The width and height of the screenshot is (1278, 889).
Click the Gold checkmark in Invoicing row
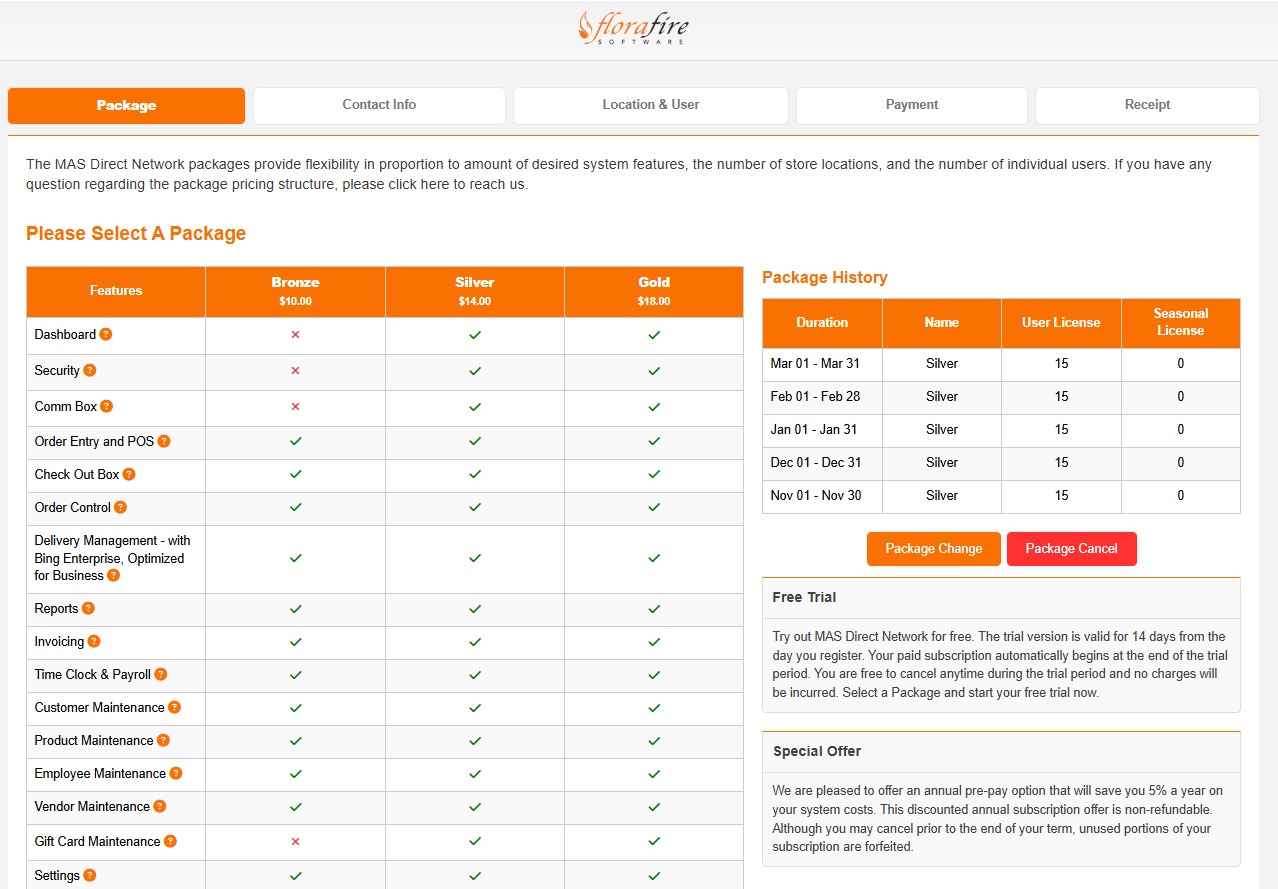pyautogui.click(x=654, y=642)
